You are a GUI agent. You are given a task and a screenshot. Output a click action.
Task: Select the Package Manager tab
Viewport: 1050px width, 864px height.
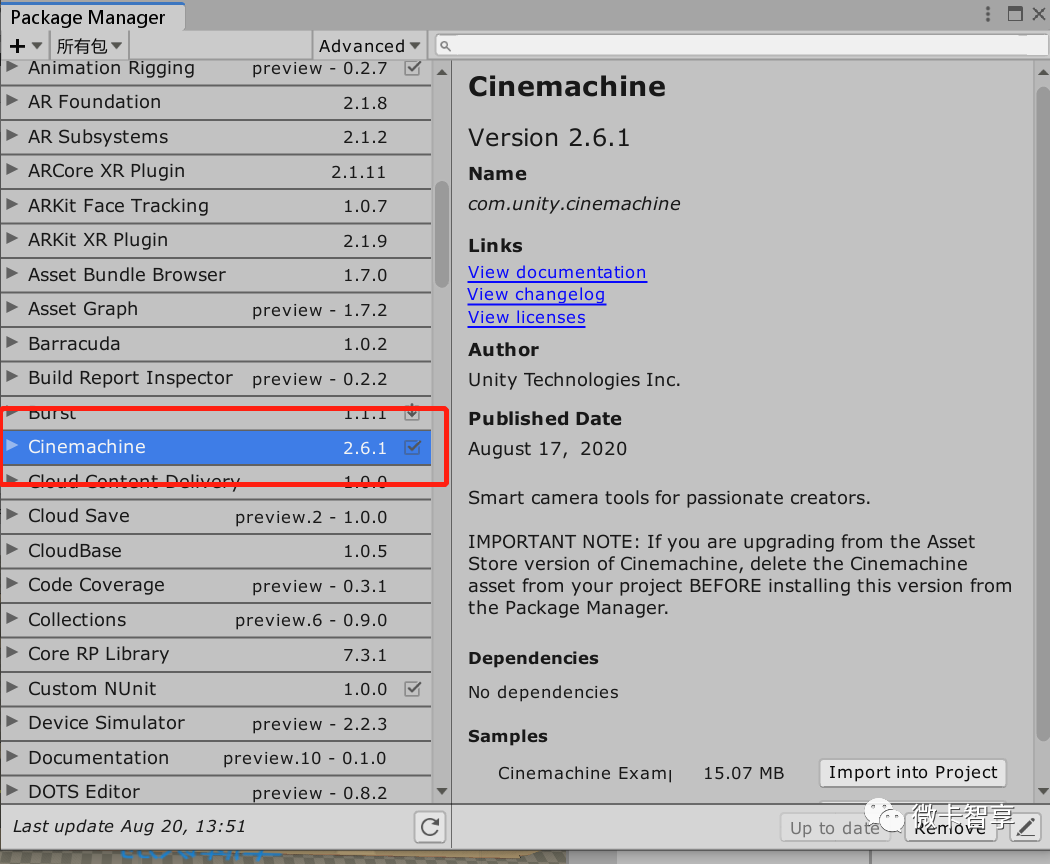click(92, 17)
